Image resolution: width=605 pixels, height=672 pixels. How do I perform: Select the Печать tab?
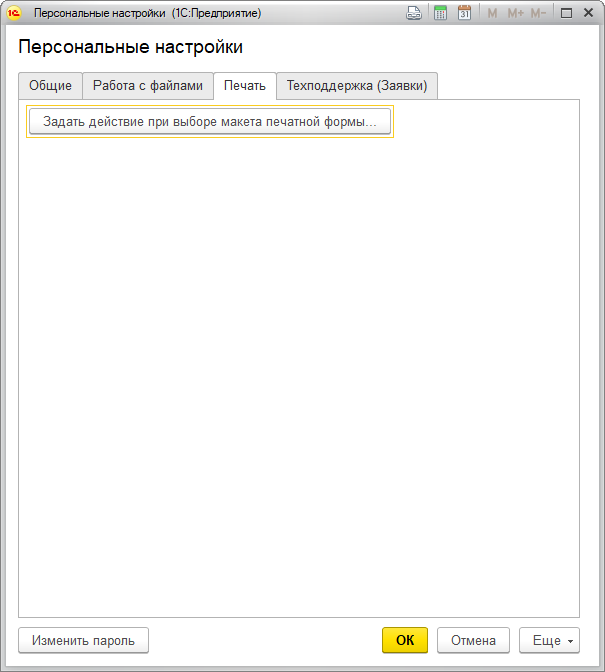point(245,86)
